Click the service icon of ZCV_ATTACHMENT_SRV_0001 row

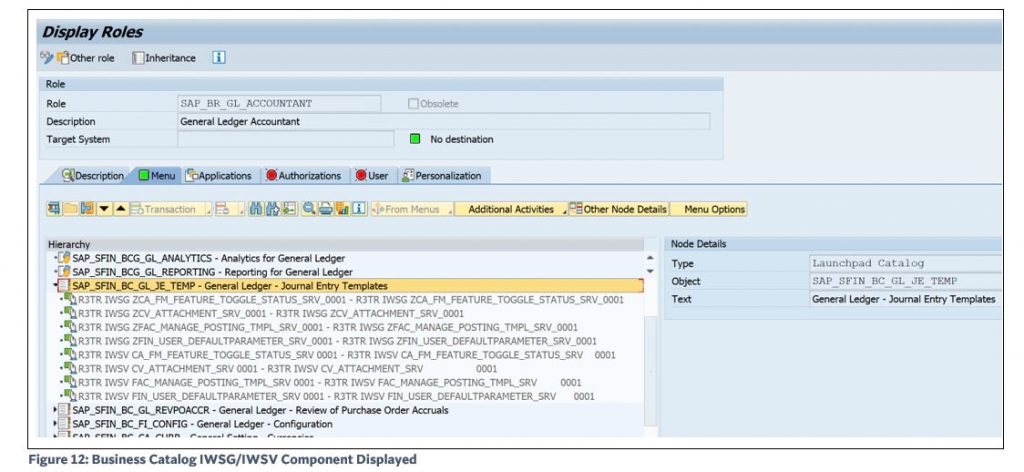click(x=71, y=313)
